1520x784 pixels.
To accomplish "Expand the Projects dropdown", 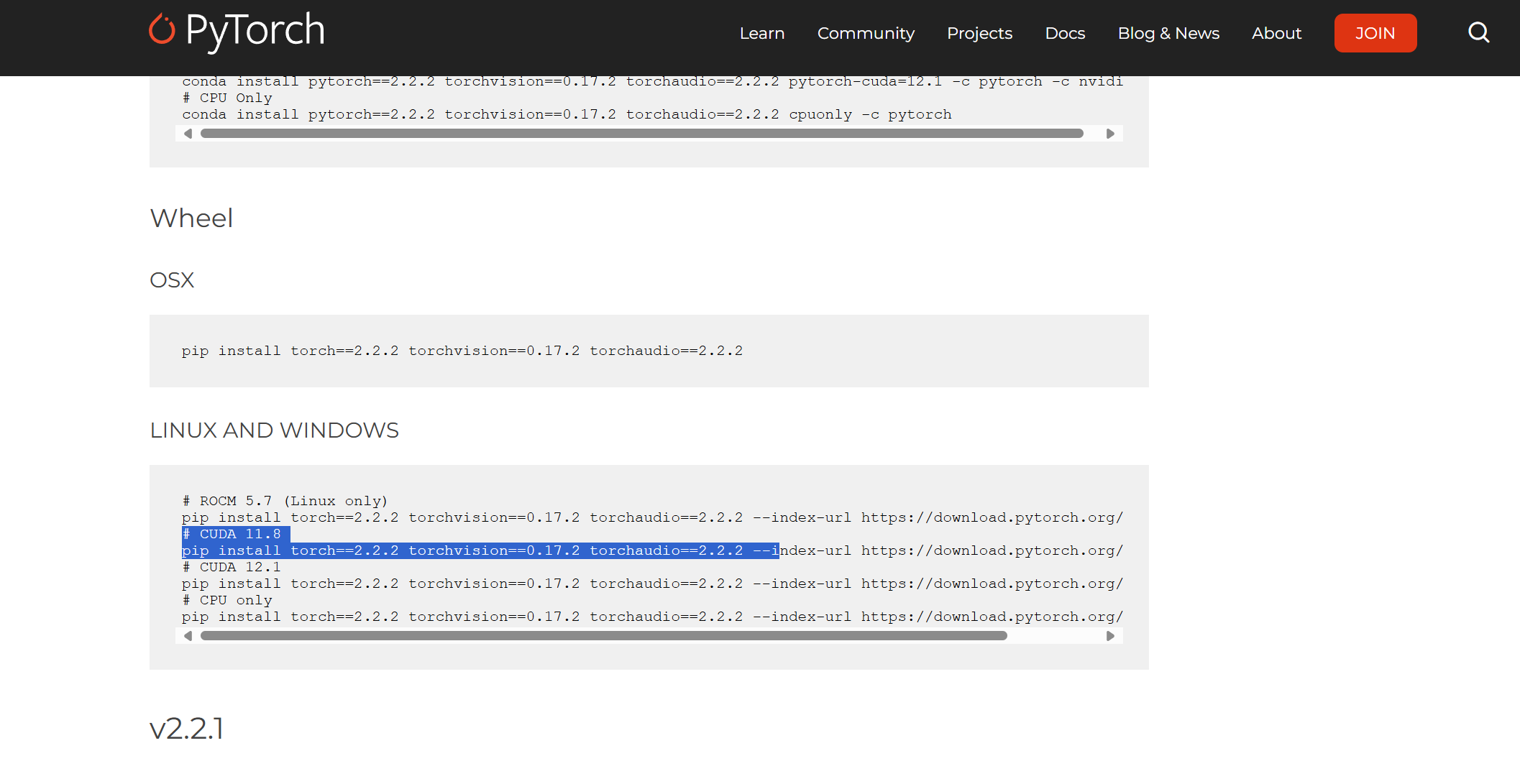I will click(x=979, y=33).
